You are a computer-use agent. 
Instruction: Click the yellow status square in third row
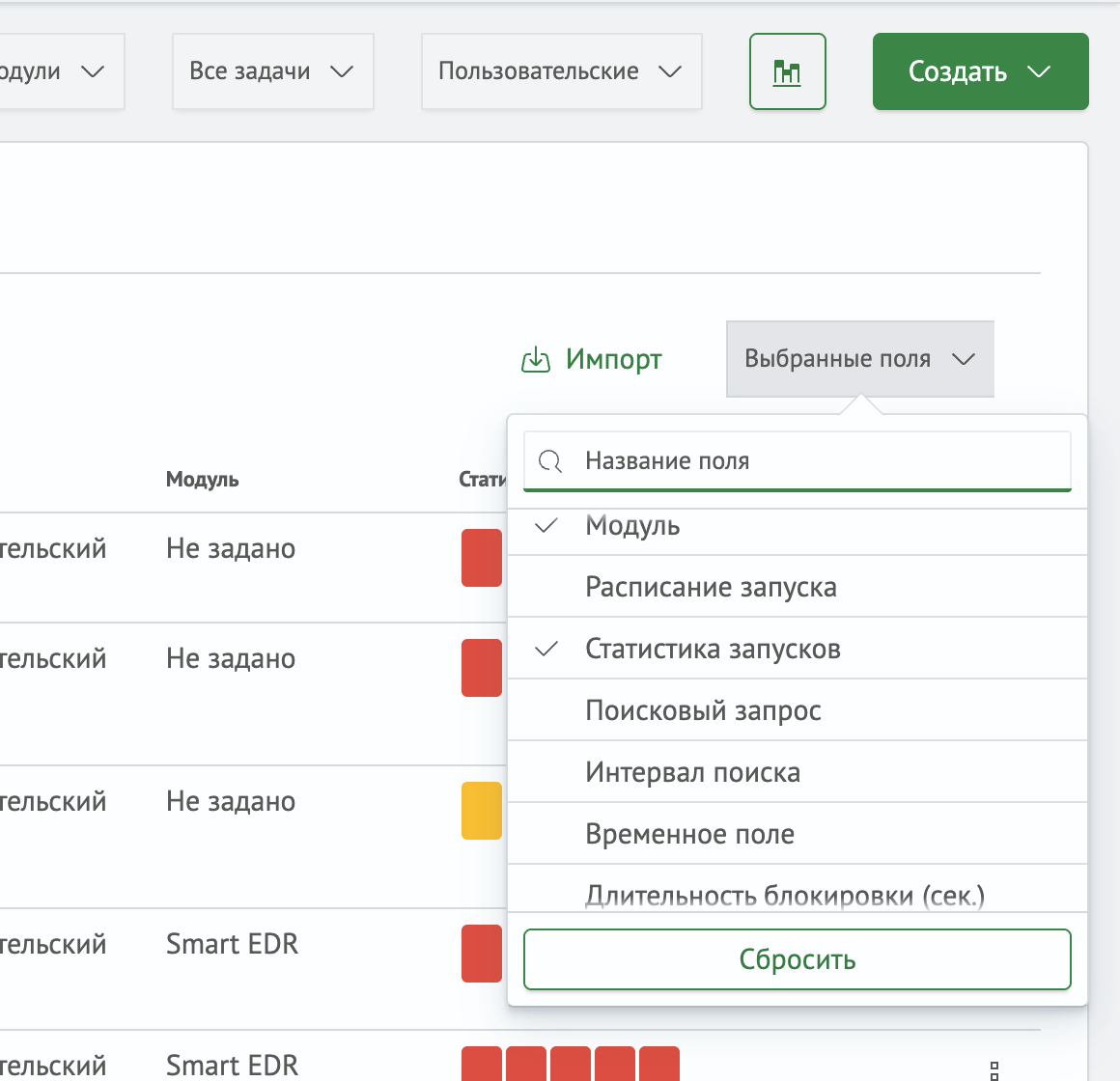482,811
